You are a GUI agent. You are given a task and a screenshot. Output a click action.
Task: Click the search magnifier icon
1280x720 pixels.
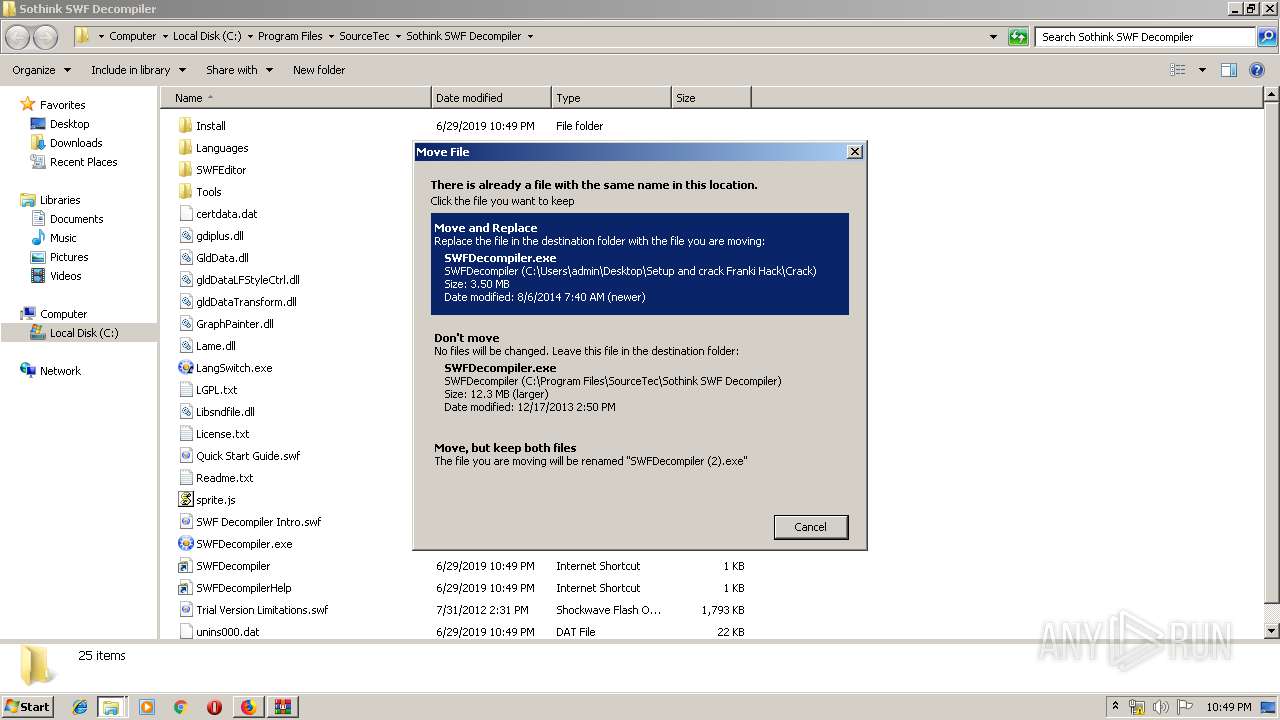(1267, 37)
